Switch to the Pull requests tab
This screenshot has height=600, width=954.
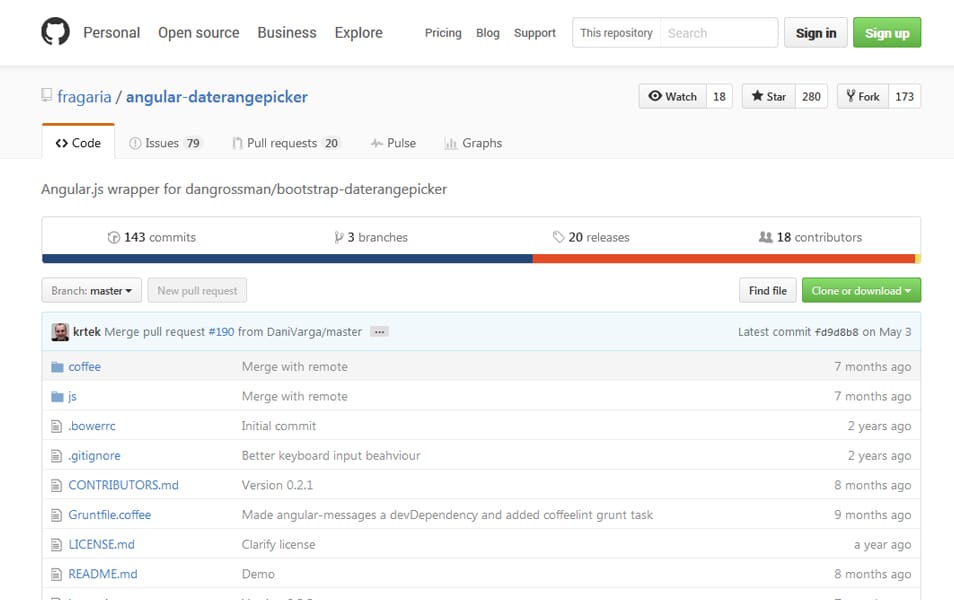tap(286, 143)
